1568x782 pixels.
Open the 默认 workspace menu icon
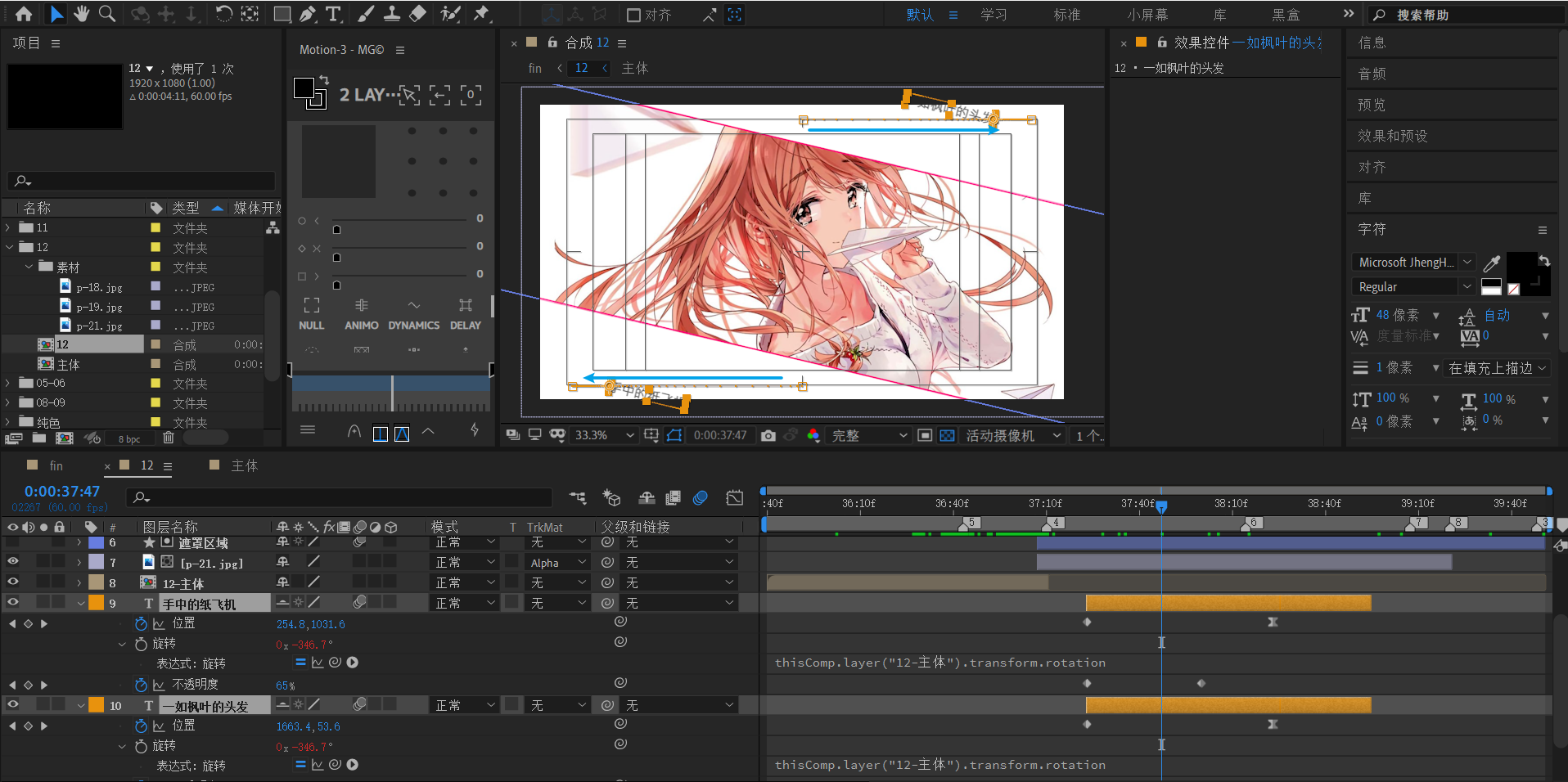coord(953,15)
